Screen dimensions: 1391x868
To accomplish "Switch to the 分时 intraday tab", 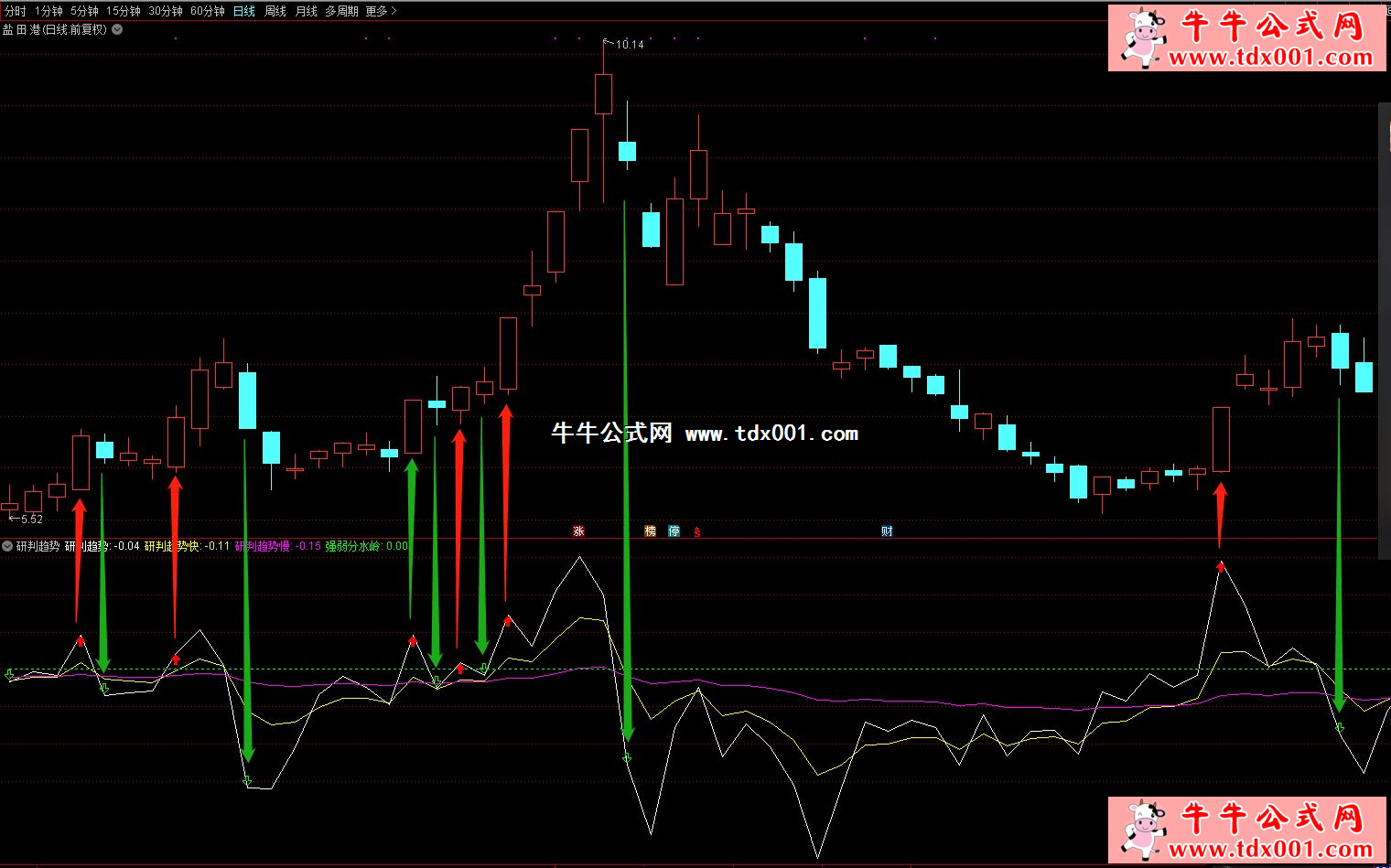I will pos(16,11).
